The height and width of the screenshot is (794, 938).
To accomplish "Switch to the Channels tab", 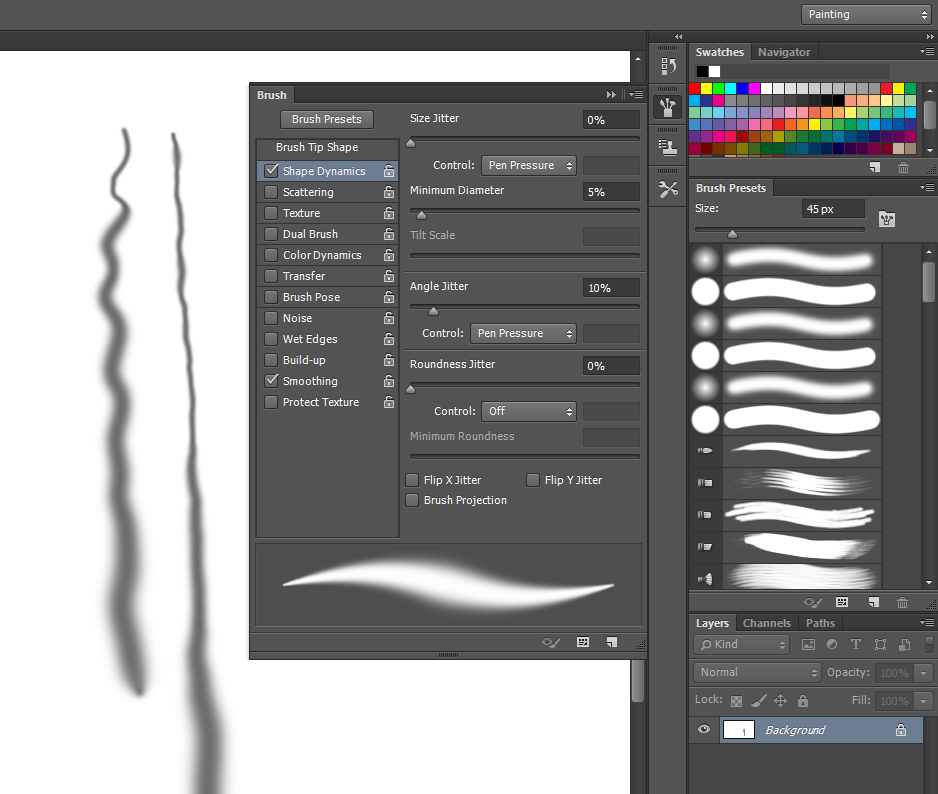I will (766, 622).
